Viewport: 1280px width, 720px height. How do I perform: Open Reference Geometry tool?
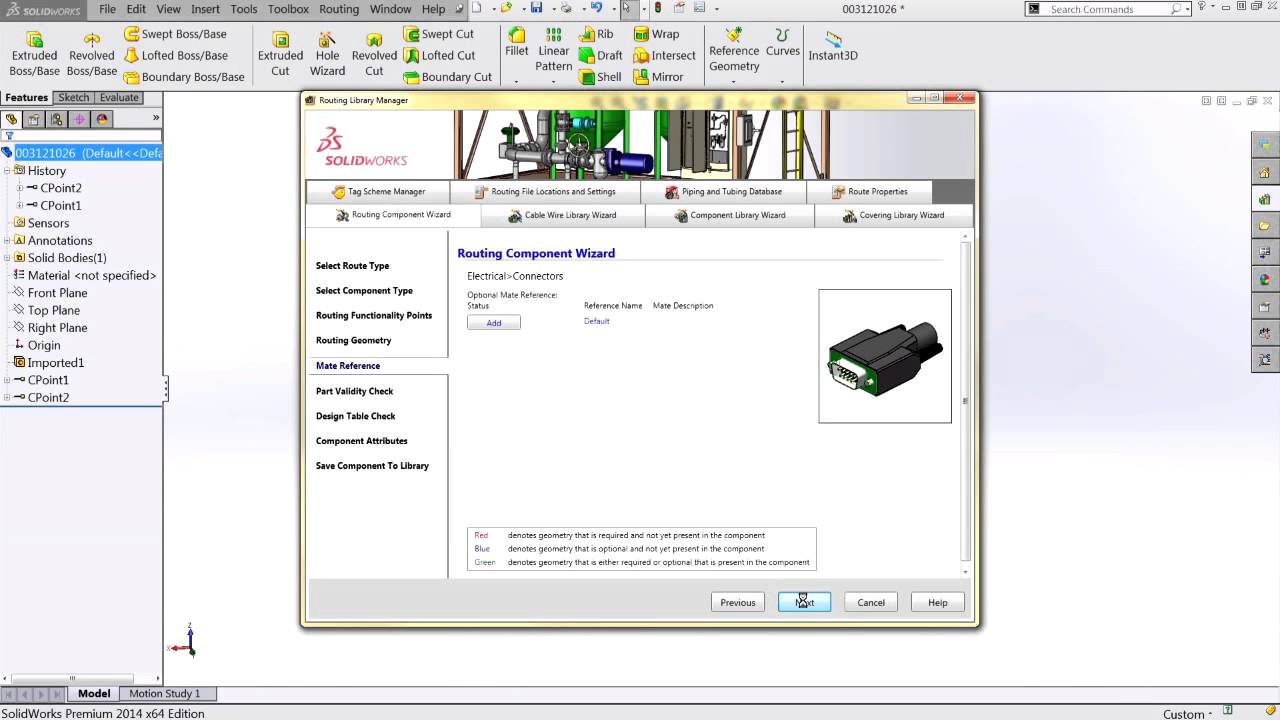point(734,50)
